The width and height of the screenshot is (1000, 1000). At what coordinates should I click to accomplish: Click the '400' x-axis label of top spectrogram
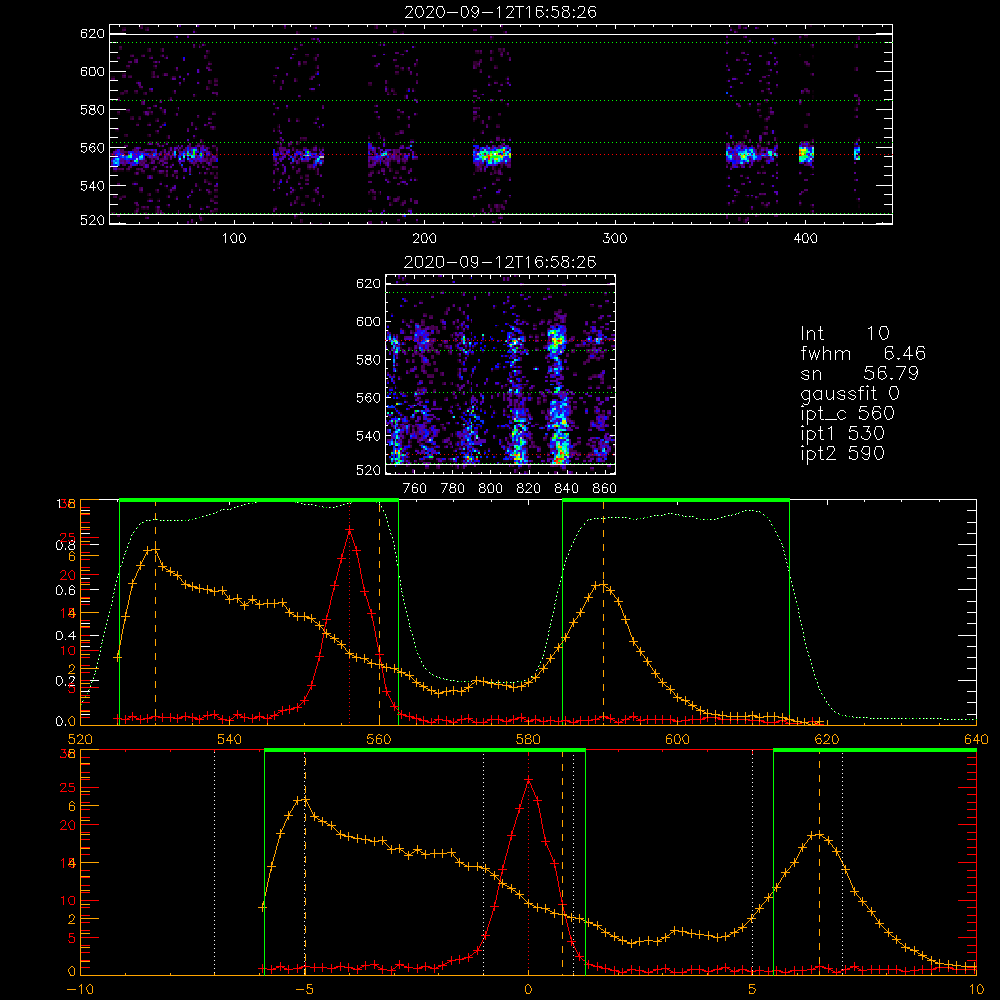[805, 239]
